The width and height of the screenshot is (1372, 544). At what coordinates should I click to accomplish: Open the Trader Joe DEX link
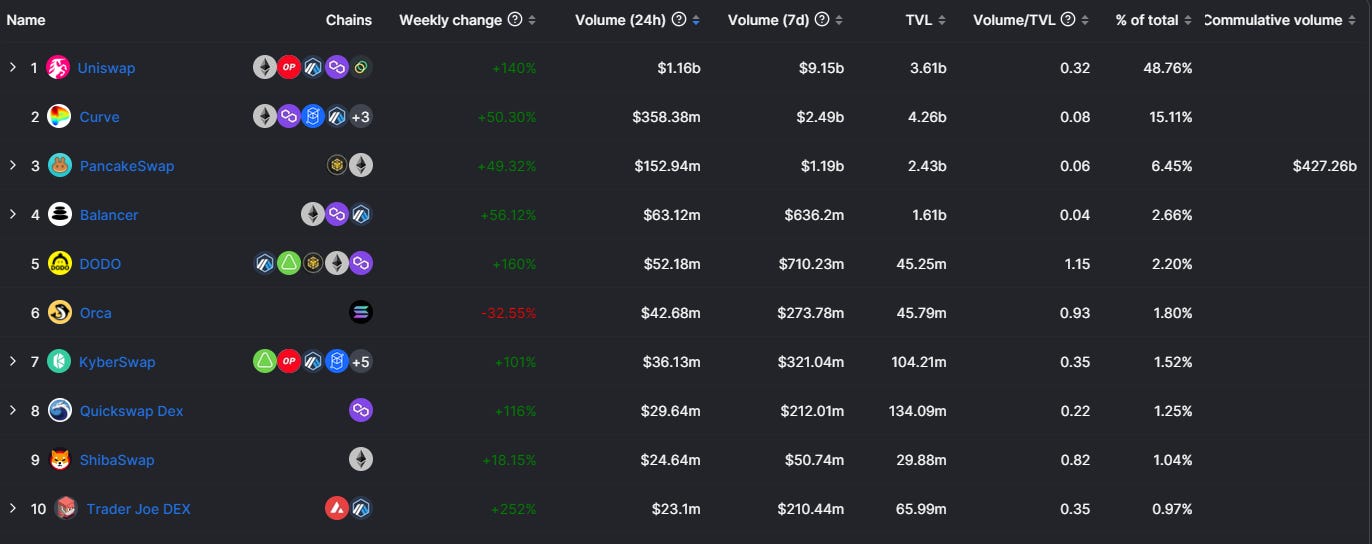(x=138, y=509)
